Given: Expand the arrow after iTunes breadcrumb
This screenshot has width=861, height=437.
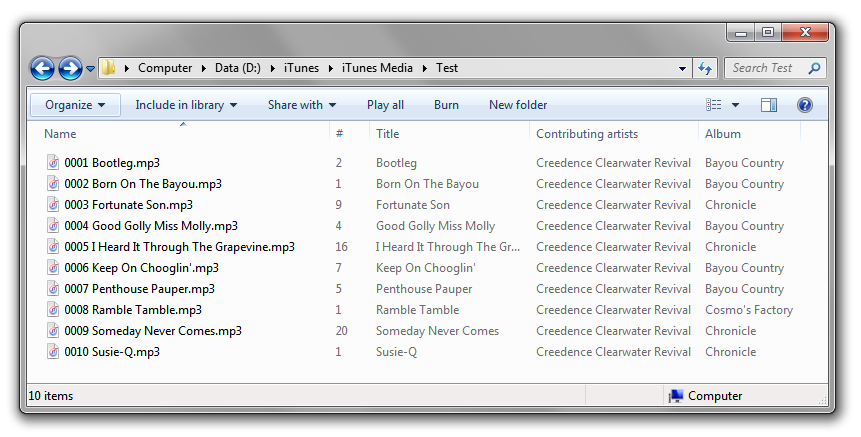Looking at the screenshot, I should point(331,69).
